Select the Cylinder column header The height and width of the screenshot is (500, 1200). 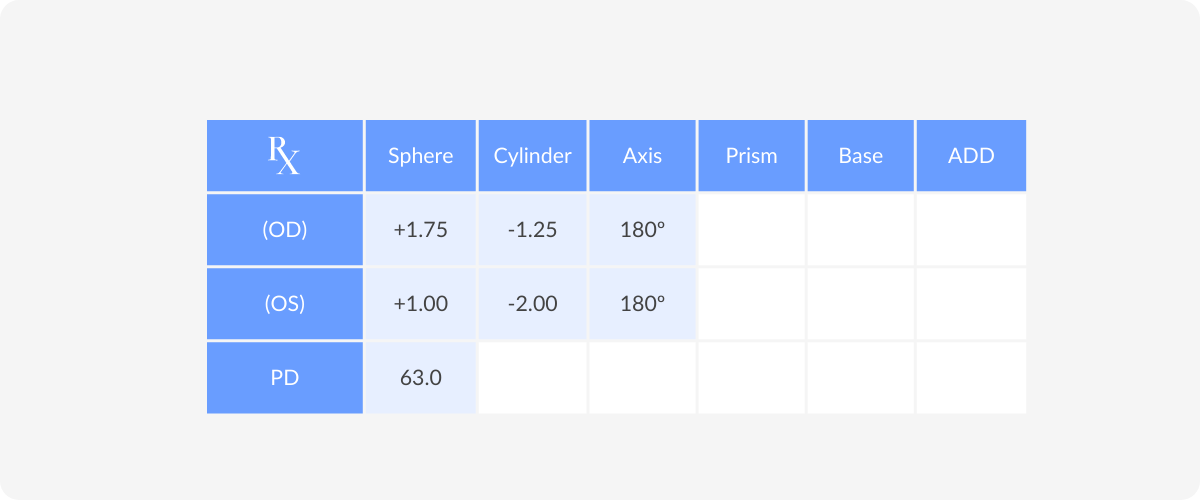coord(533,156)
